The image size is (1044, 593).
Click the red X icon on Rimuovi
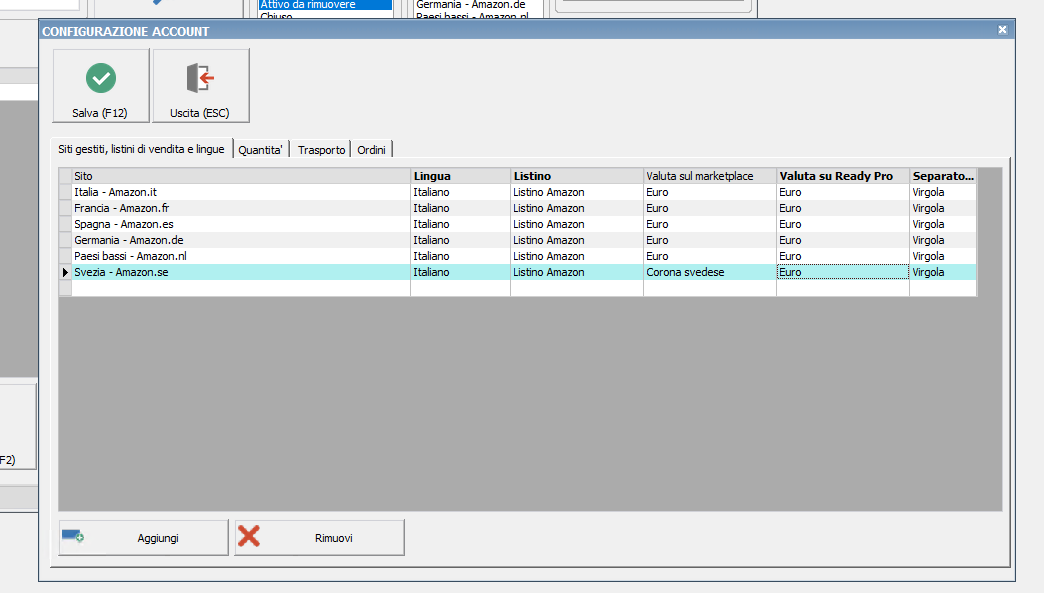tap(249, 536)
